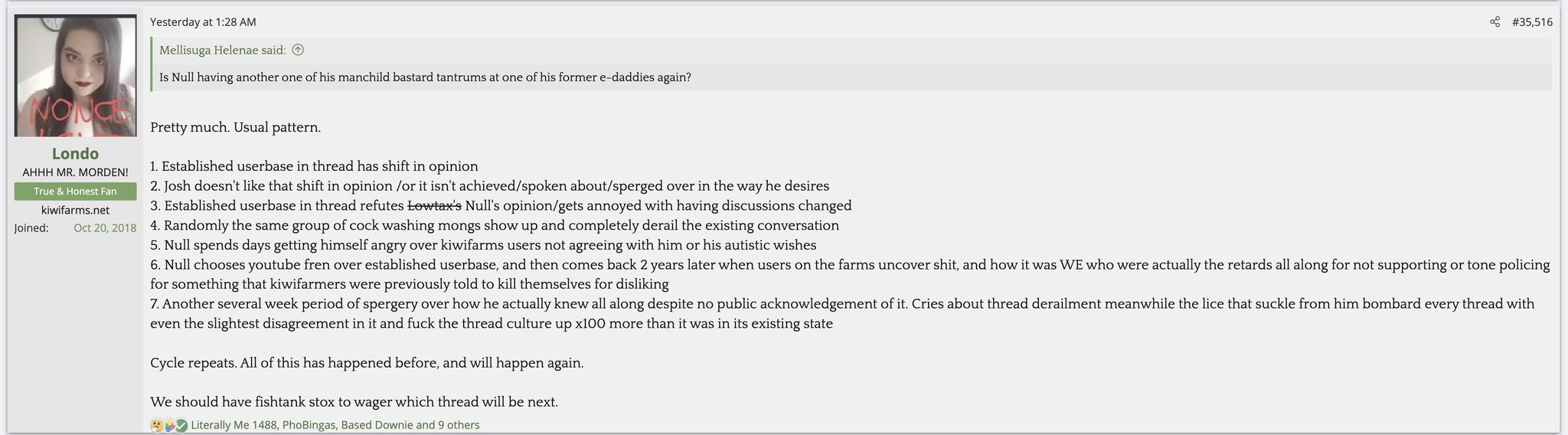Open post permalink #35,516
Viewport: 1568px width, 435px height.
(1532, 22)
